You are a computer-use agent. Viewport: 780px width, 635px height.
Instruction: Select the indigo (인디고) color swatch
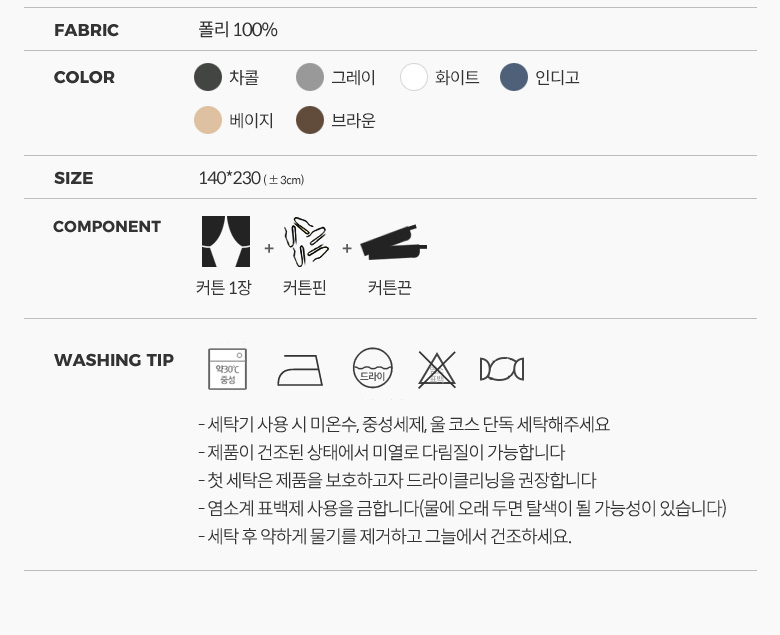(x=514, y=77)
